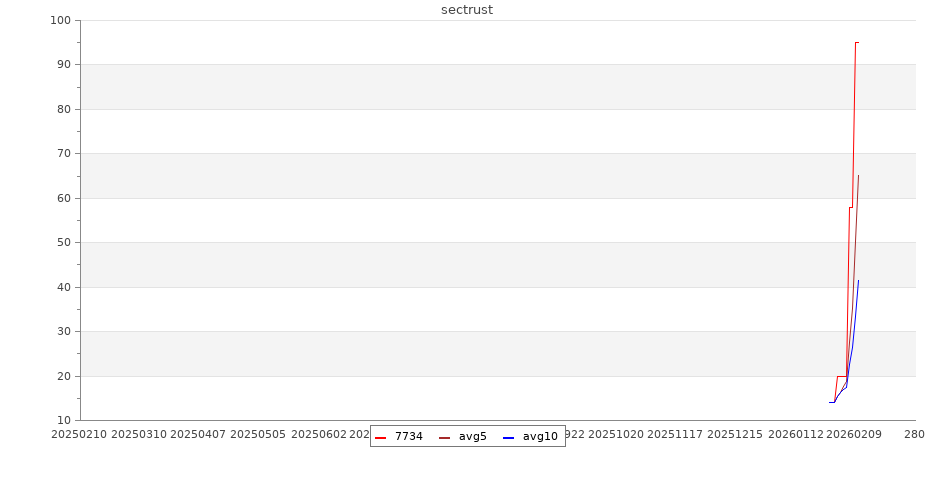Select the 7734 legend label
The height and width of the screenshot is (500, 935).
[408, 437]
